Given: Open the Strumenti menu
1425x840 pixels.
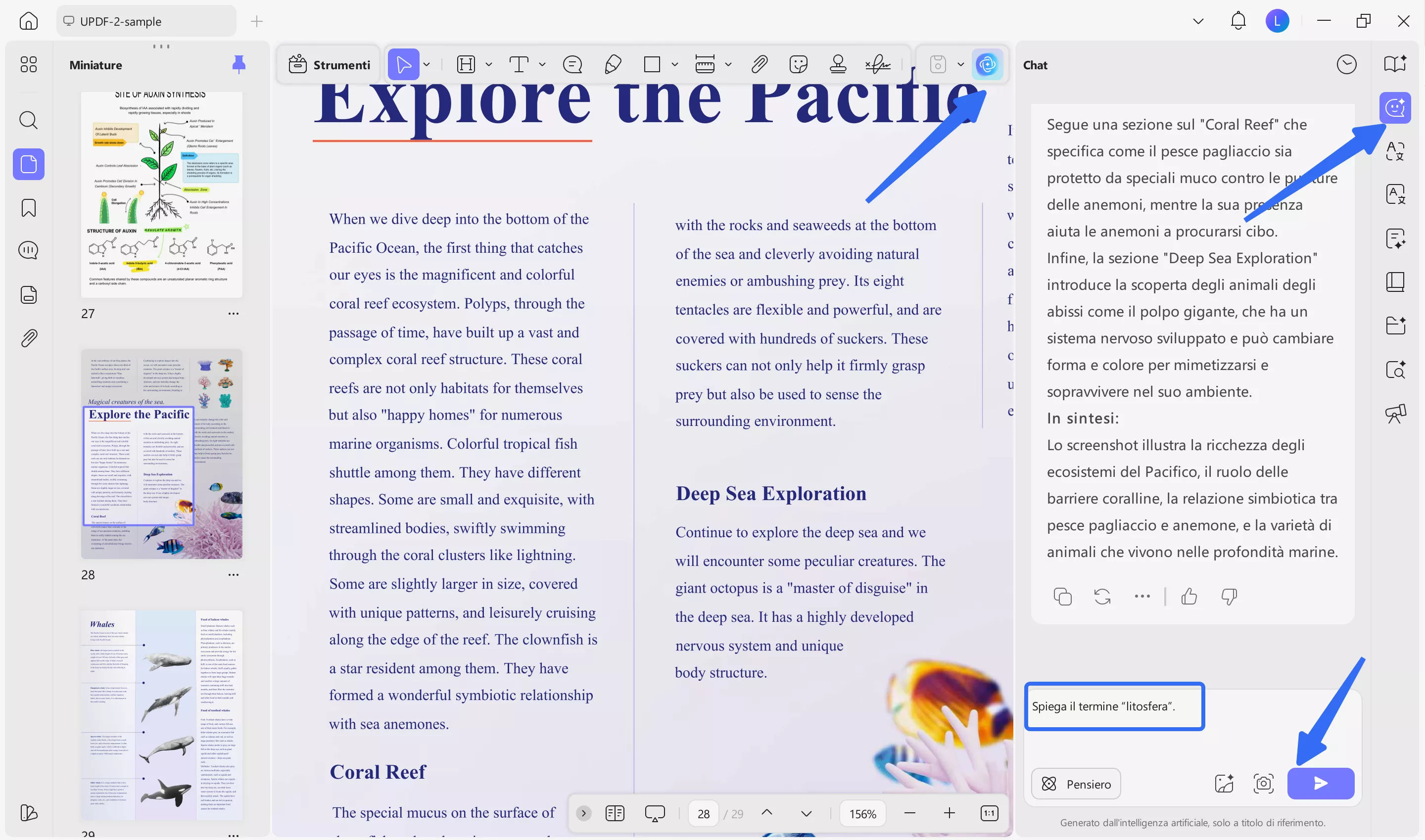Looking at the screenshot, I should pyautogui.click(x=329, y=64).
